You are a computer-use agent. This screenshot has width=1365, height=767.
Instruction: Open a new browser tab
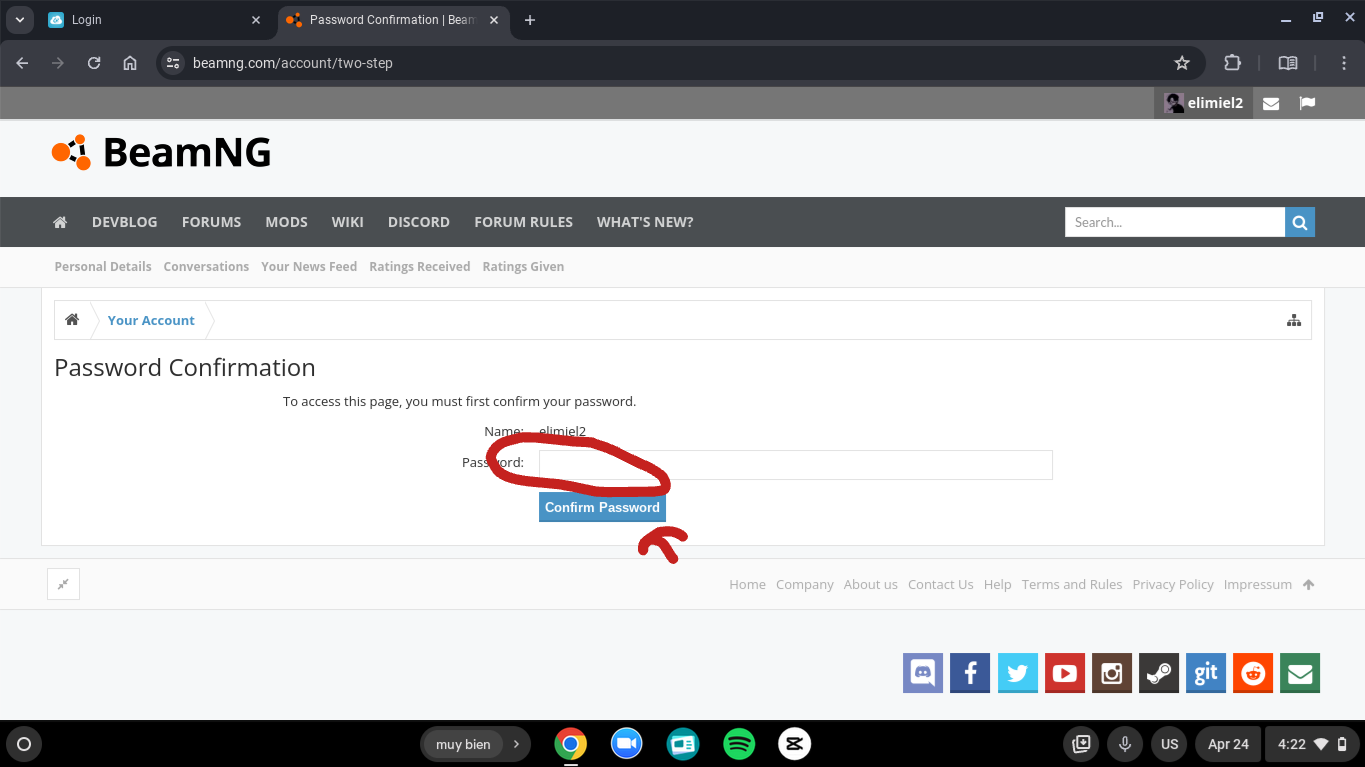tap(530, 20)
